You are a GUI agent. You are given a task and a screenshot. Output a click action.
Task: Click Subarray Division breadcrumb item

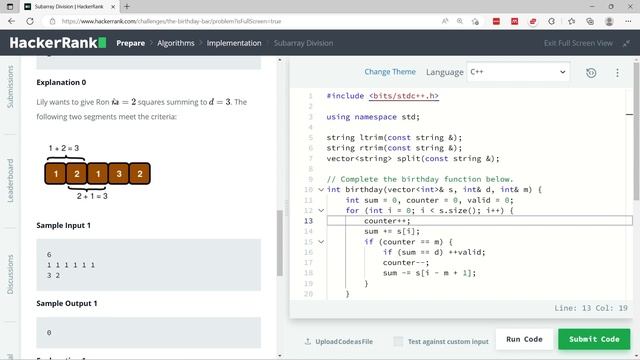[x=303, y=43]
